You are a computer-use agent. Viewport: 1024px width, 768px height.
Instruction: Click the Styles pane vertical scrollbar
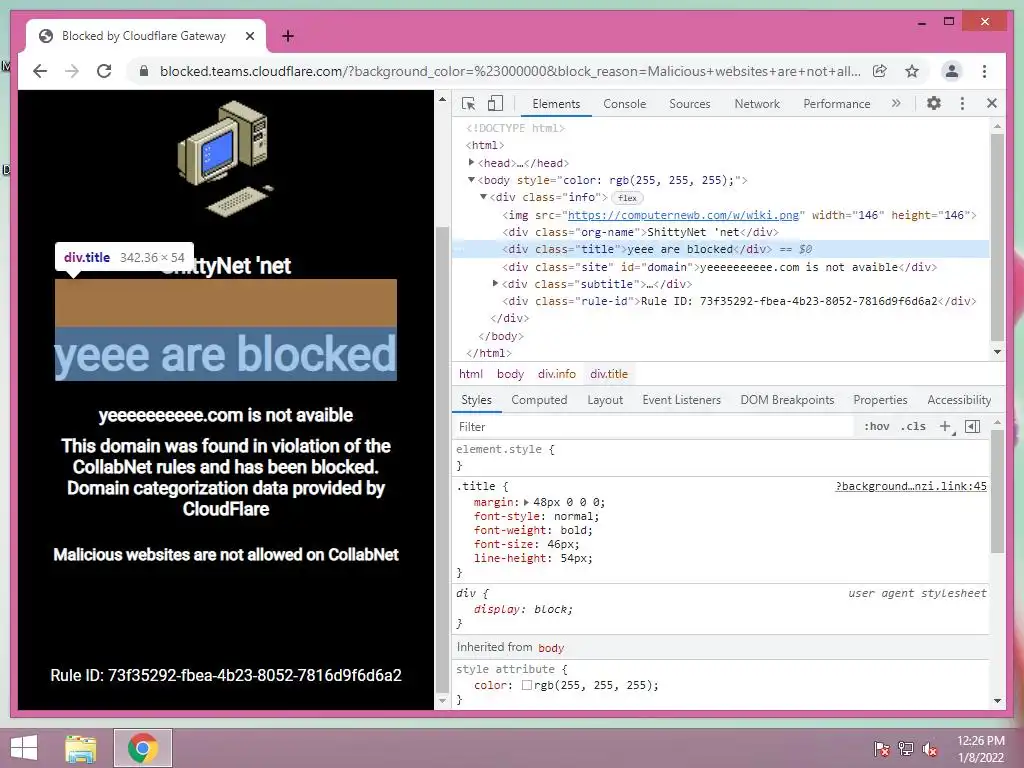pos(997,492)
